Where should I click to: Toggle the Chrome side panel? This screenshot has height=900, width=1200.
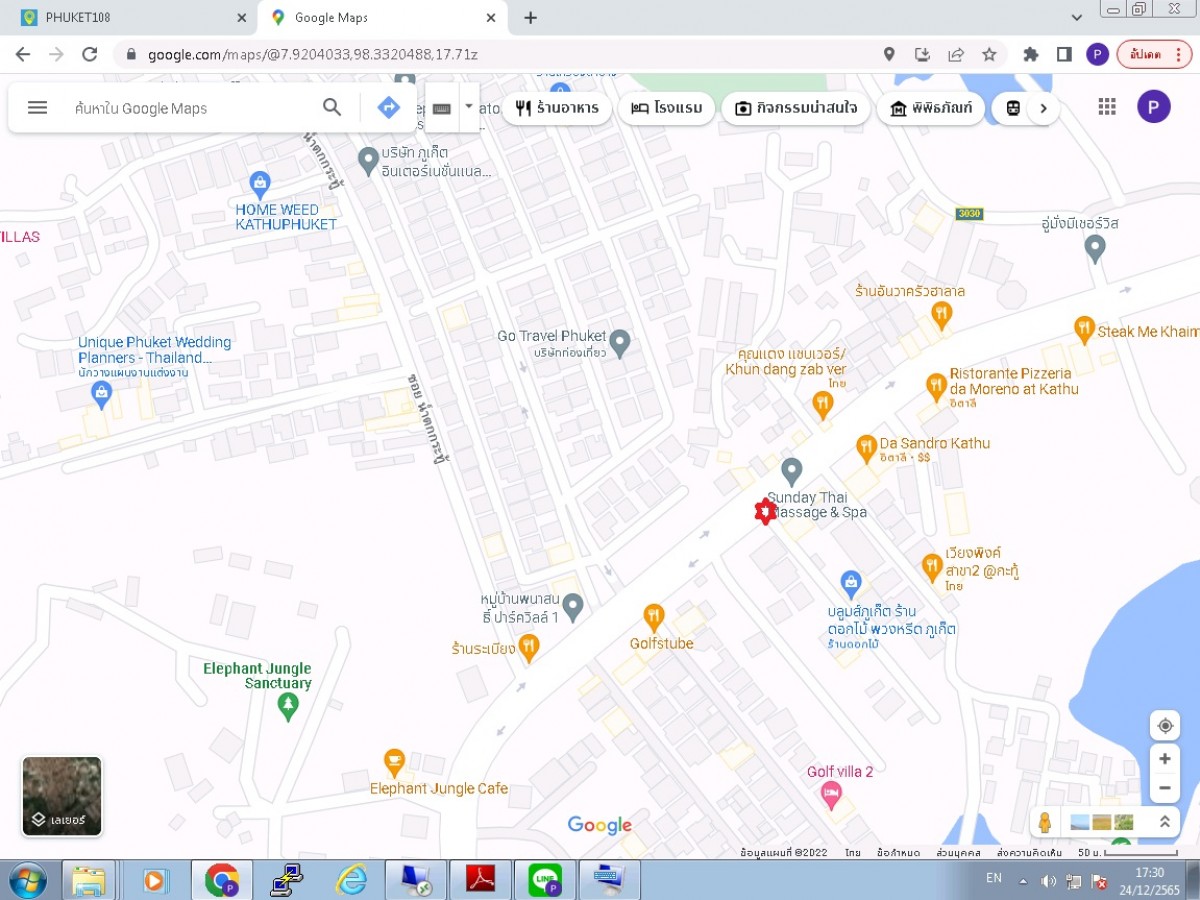point(1064,54)
